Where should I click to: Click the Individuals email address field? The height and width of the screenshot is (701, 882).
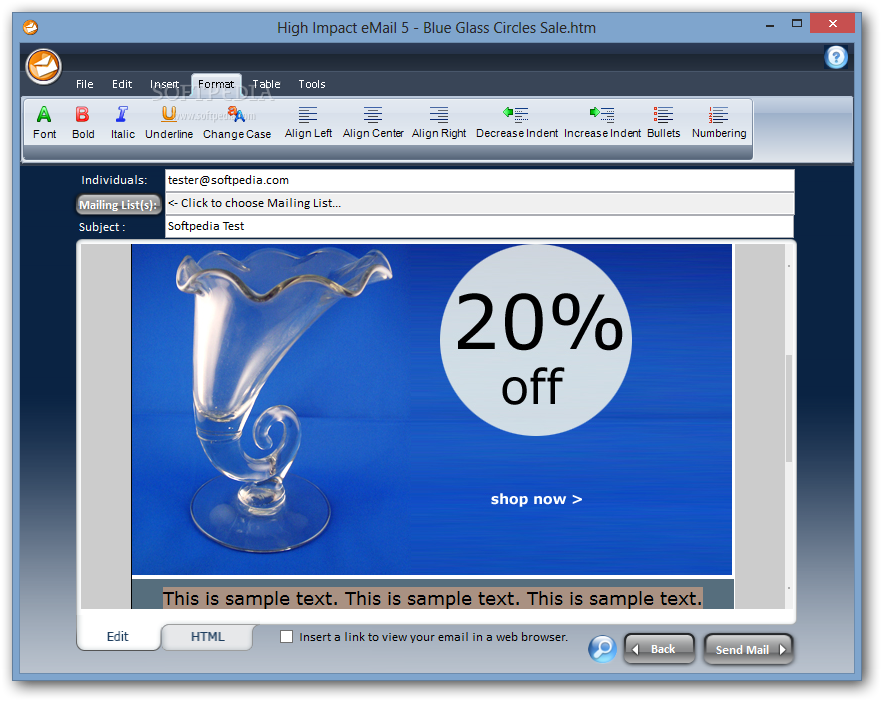(x=479, y=180)
